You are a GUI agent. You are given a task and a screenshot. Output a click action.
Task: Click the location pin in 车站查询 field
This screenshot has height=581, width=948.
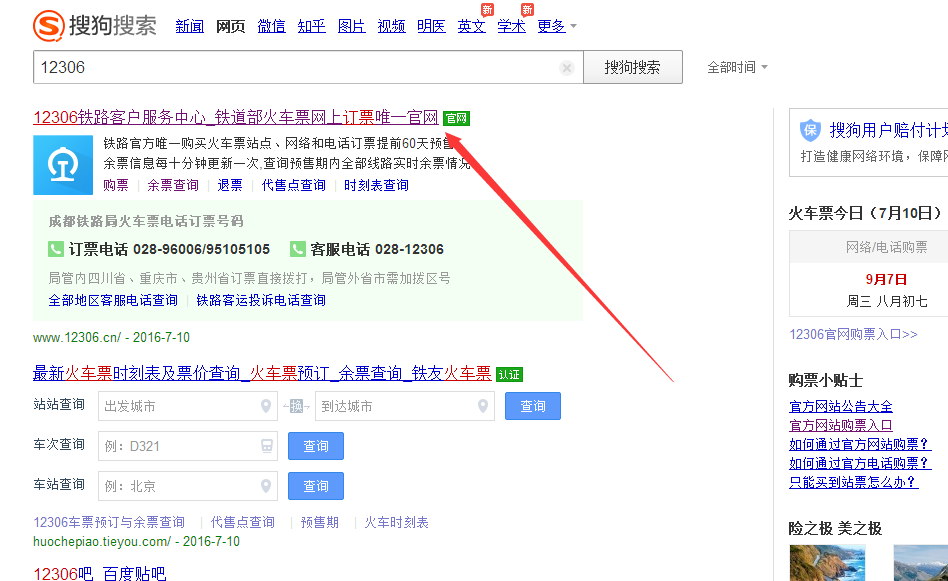click(x=265, y=486)
